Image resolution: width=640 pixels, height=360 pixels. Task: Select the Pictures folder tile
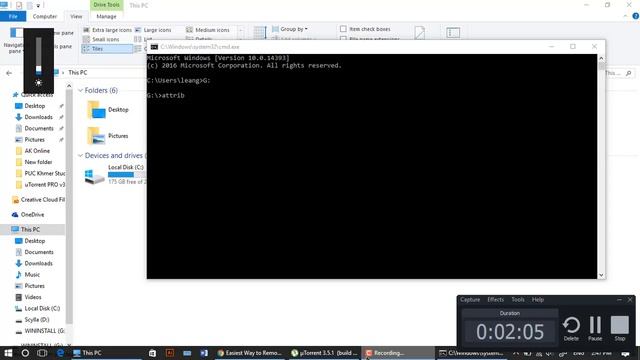click(108, 136)
